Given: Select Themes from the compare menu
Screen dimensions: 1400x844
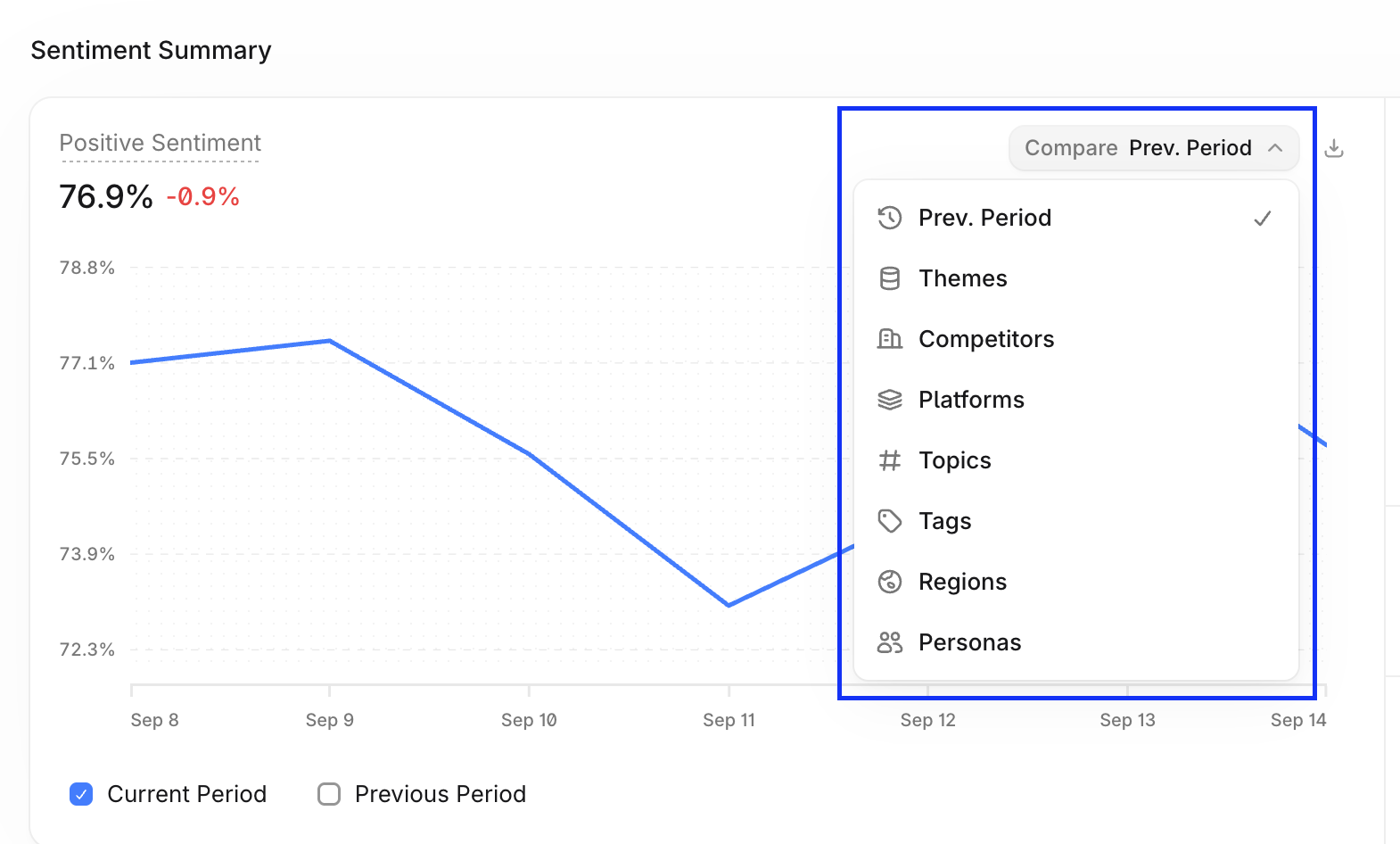Looking at the screenshot, I should tap(1076, 278).
